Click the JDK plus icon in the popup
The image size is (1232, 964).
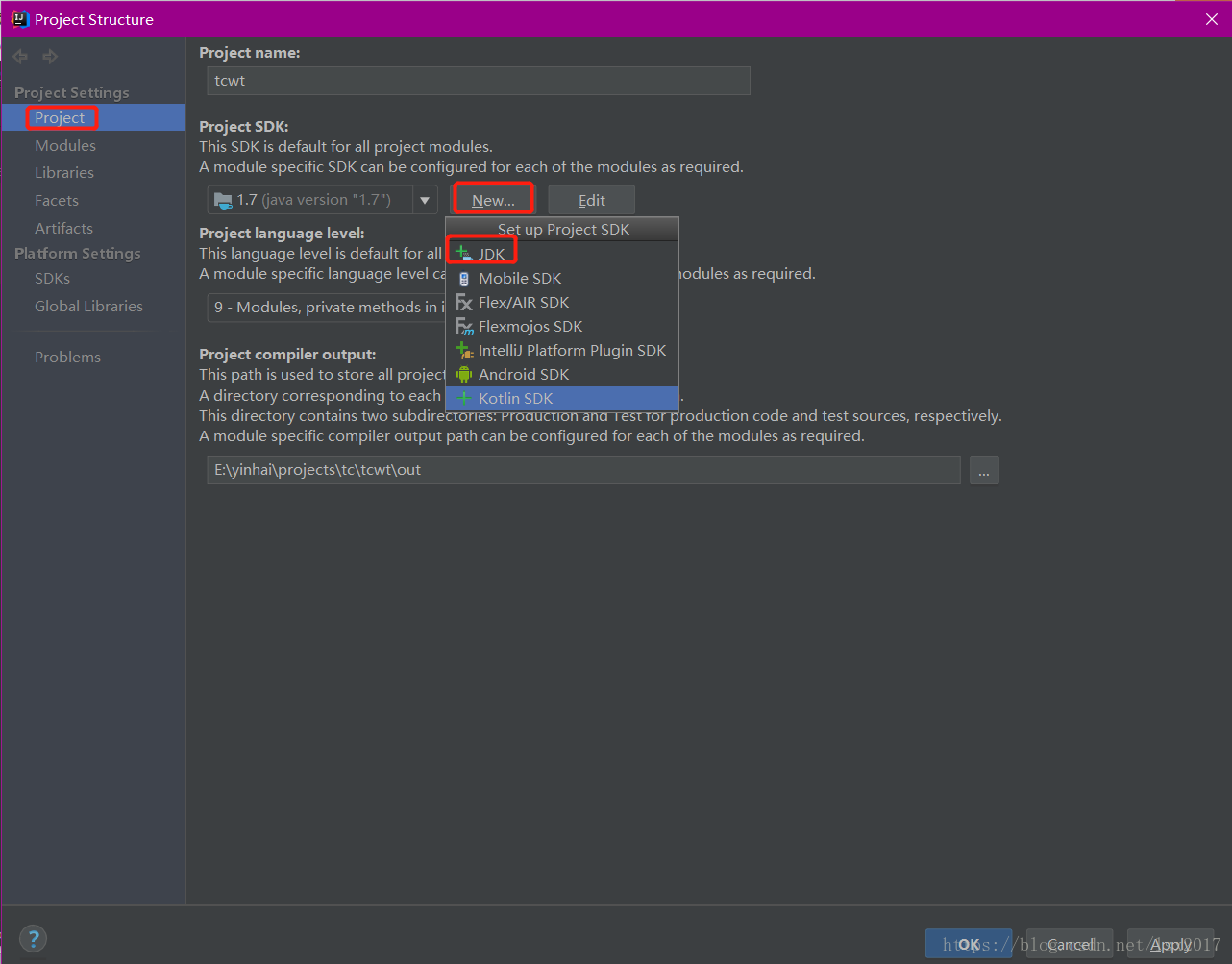pyautogui.click(x=464, y=253)
